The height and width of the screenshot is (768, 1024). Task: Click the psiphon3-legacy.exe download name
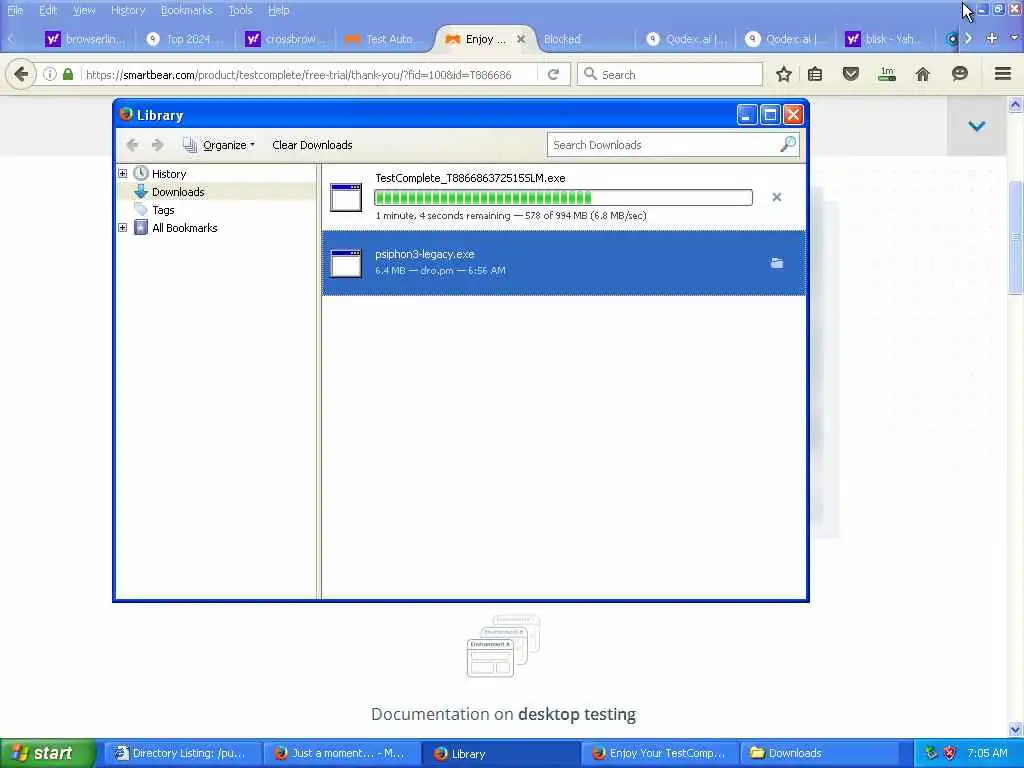coord(424,254)
